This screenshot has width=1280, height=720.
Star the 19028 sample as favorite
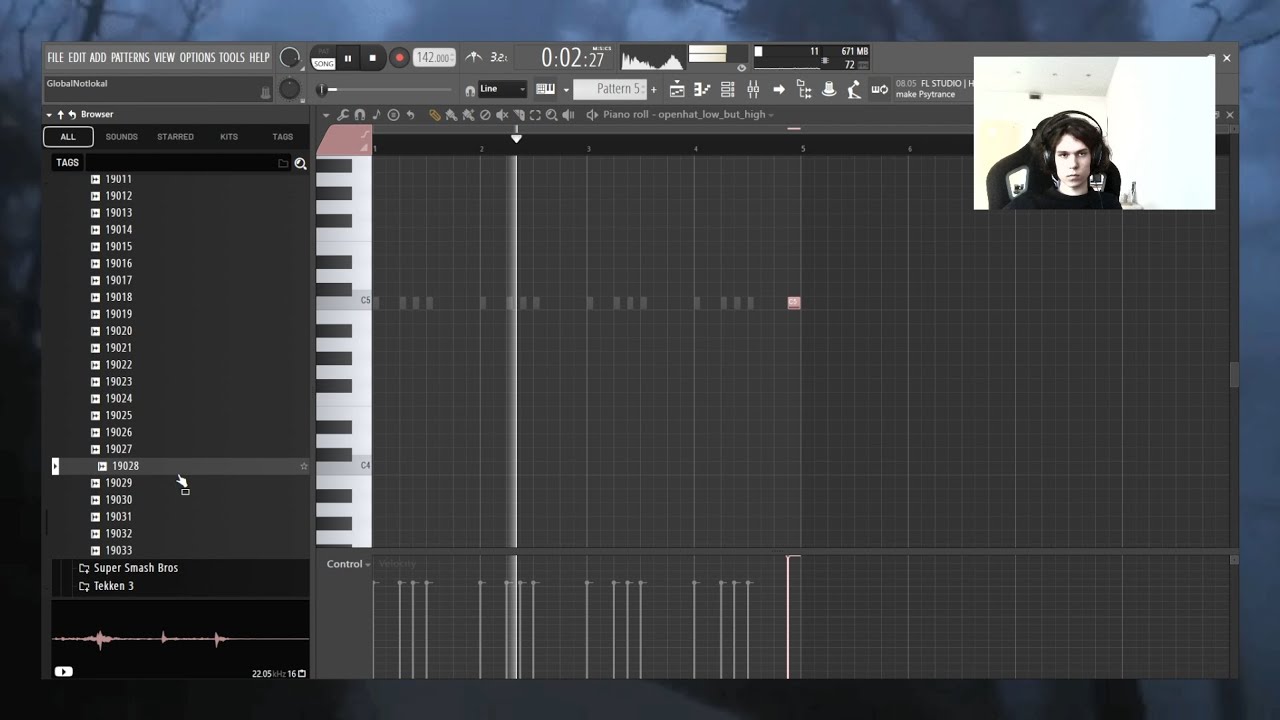[x=304, y=466]
